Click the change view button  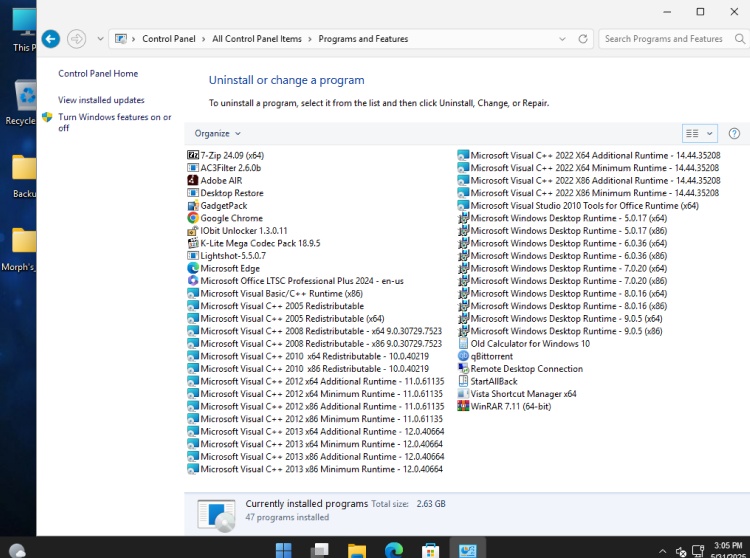tap(692, 133)
